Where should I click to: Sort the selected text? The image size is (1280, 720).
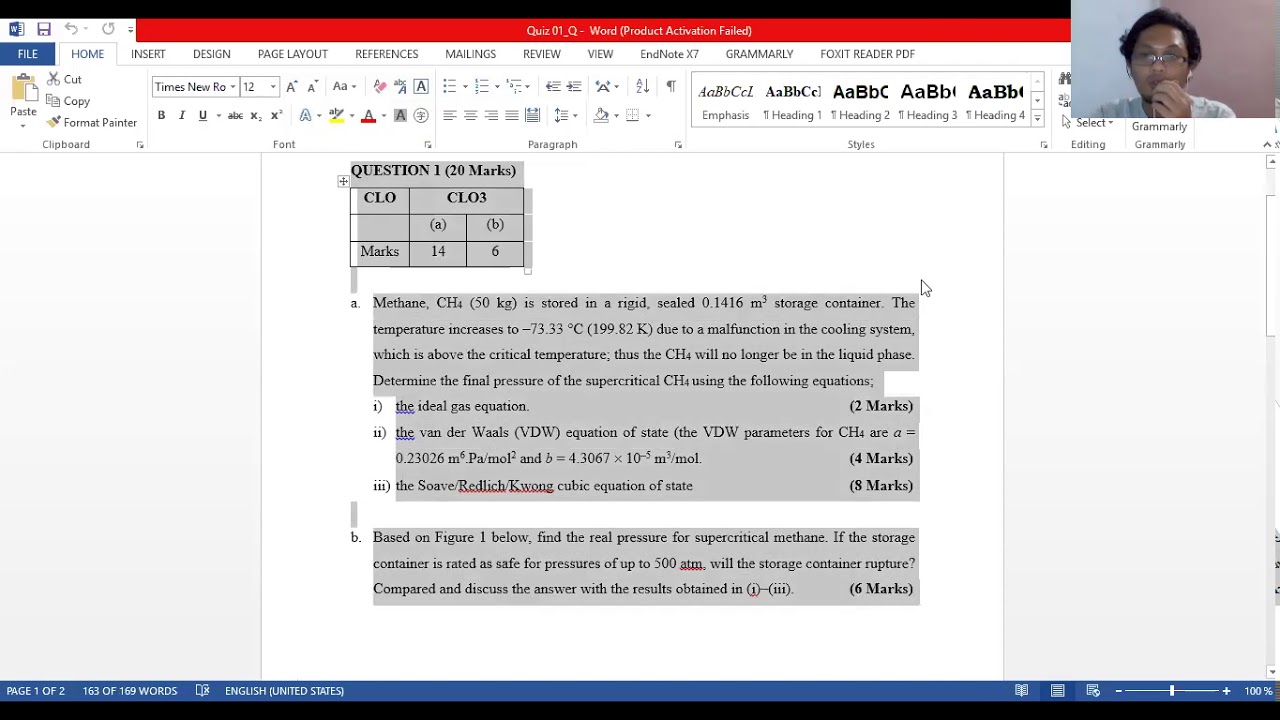(x=642, y=87)
